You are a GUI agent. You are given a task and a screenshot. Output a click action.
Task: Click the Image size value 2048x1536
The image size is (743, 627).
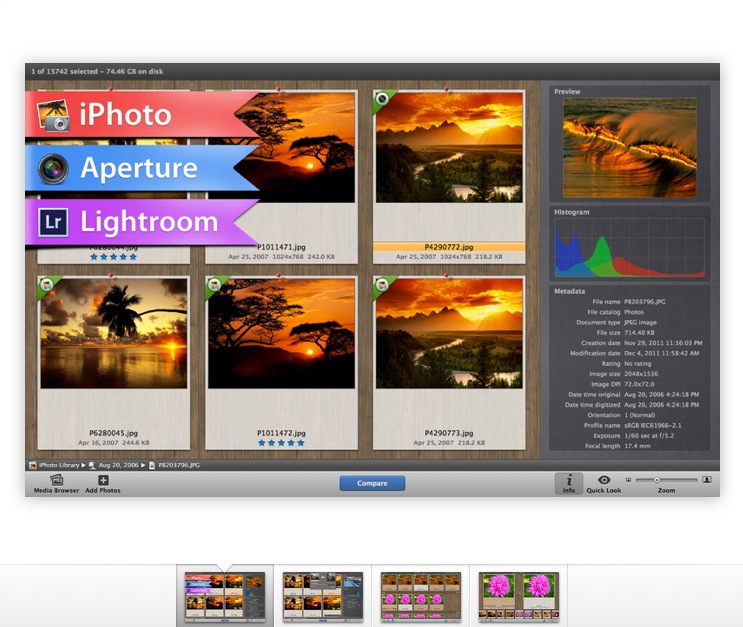[641, 374]
